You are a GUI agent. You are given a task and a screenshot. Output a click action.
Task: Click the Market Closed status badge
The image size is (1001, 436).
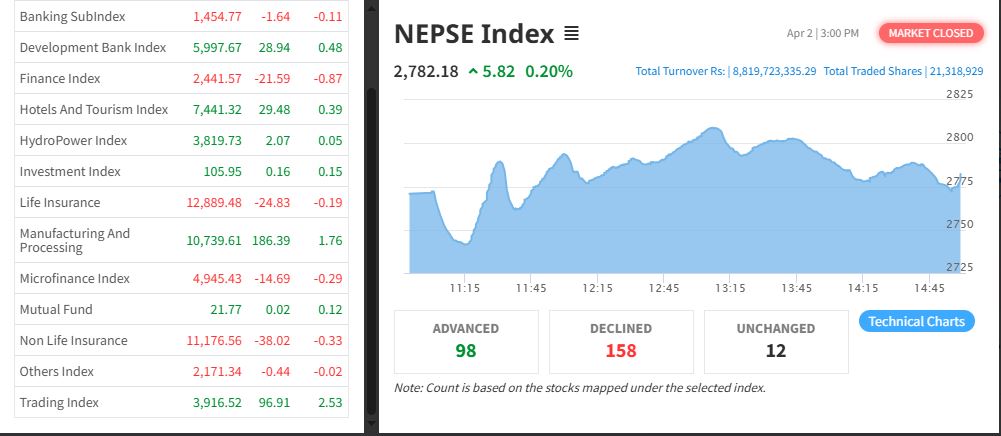coord(930,33)
